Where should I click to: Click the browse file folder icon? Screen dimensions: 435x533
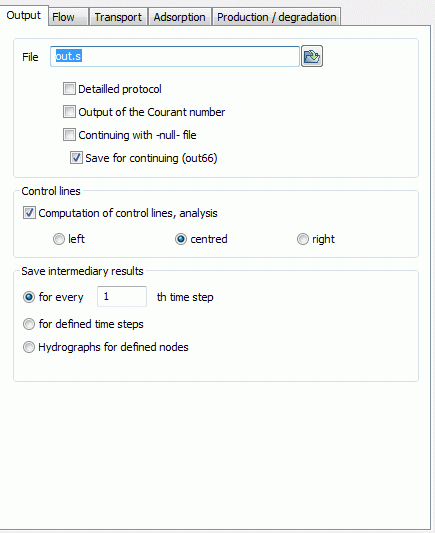coord(312,56)
